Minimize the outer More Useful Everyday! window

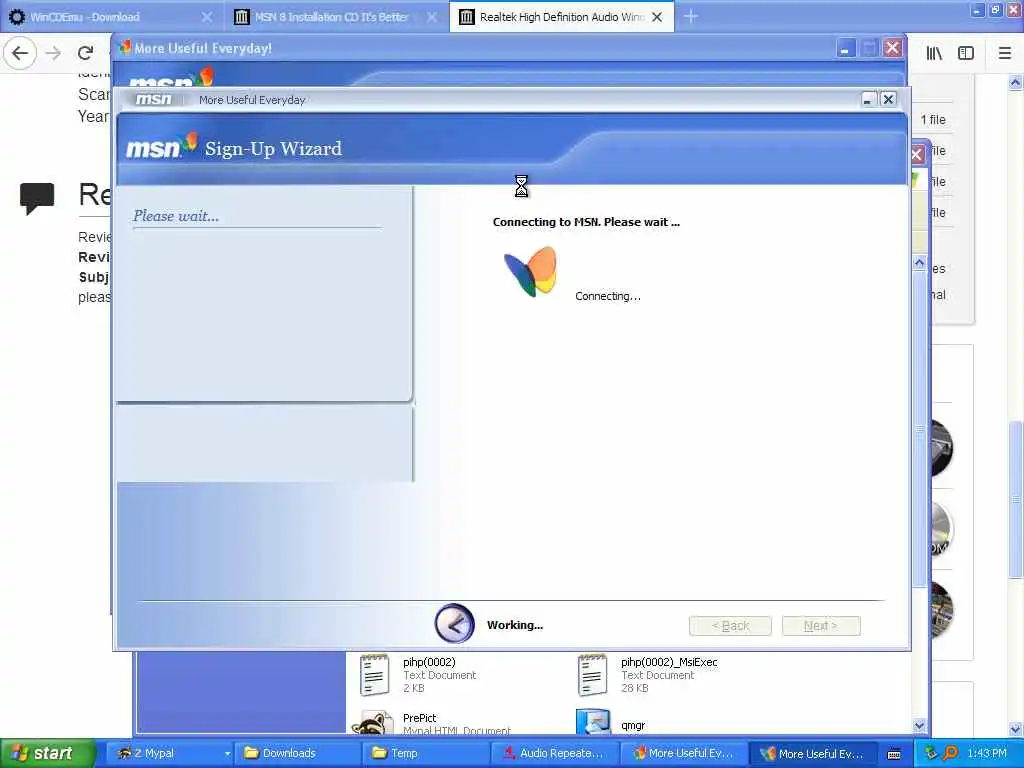coord(845,48)
